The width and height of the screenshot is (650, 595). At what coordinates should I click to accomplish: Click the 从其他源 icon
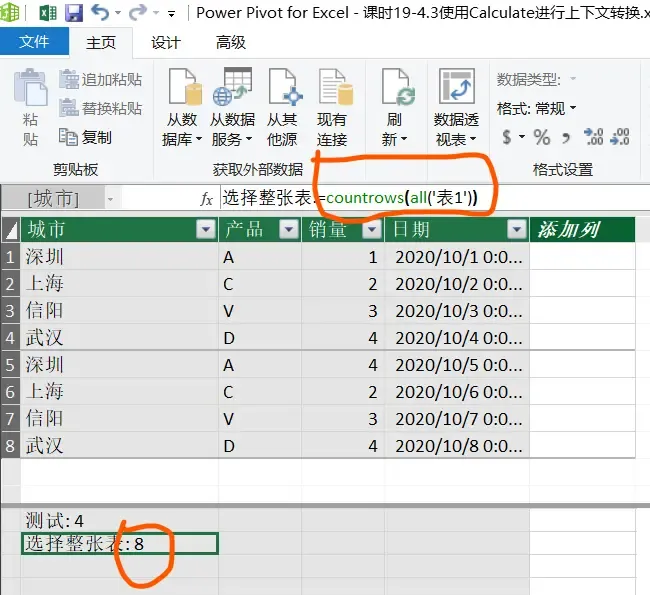click(x=285, y=86)
